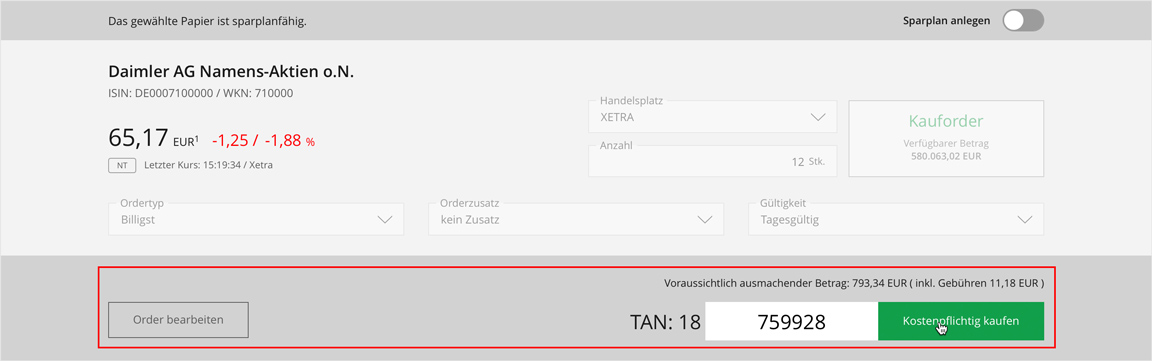Open the Ordertyp dropdown showing Billigst

pyautogui.click(x=256, y=219)
